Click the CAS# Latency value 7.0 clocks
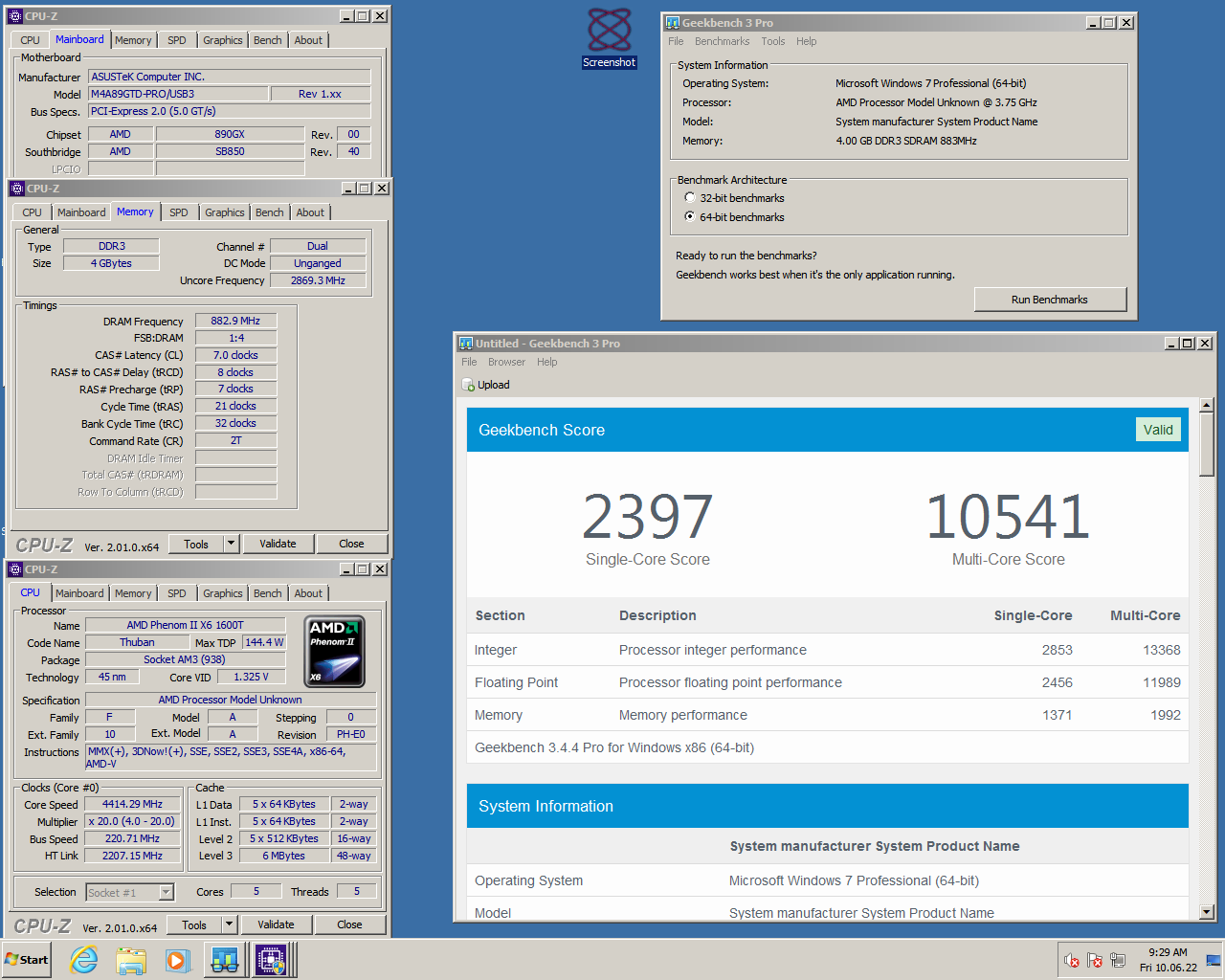 tap(235, 355)
